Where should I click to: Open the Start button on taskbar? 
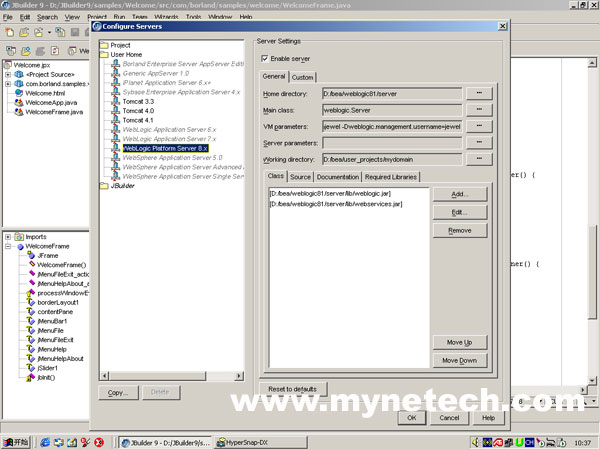(x=15, y=442)
